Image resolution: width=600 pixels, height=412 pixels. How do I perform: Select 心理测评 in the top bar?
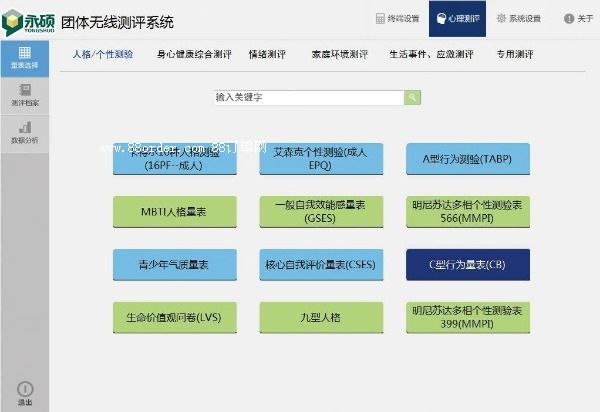[x=457, y=18]
